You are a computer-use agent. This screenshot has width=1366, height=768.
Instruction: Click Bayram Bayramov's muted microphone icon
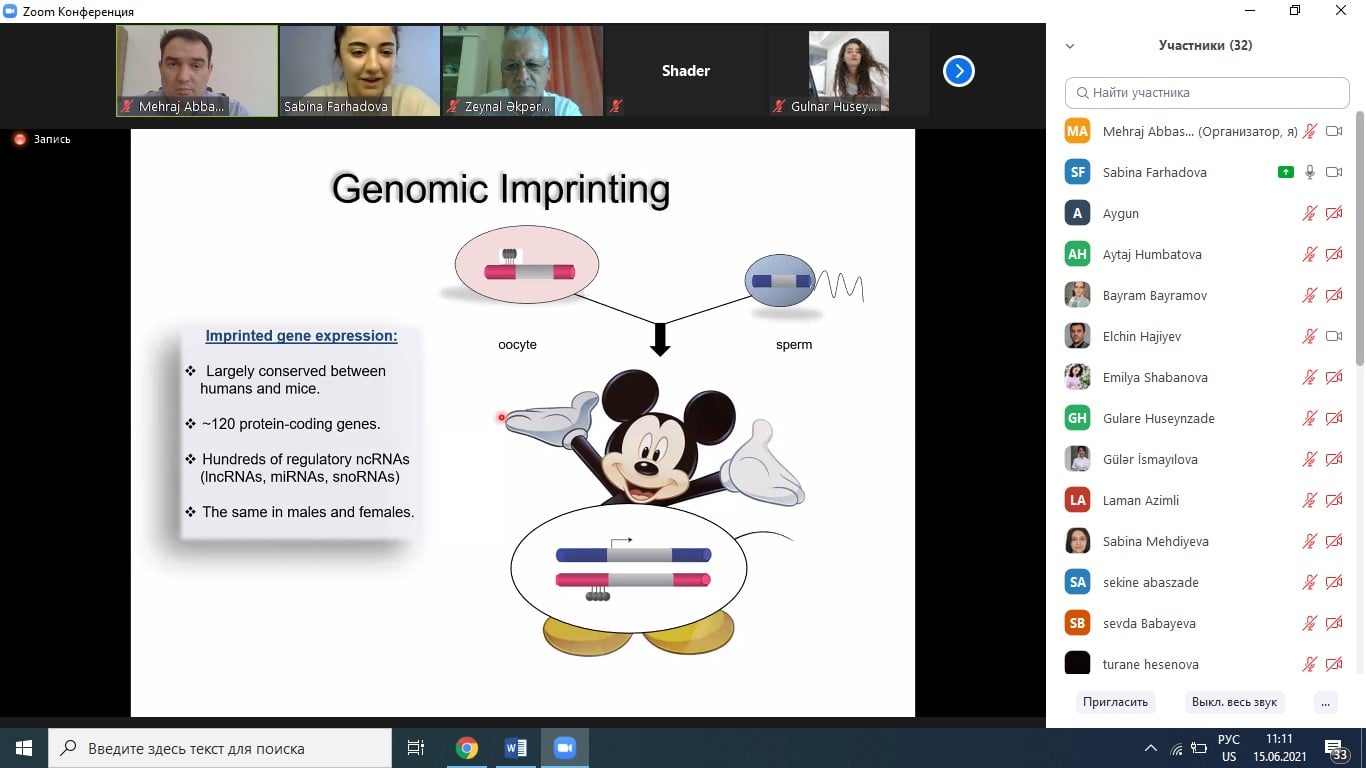[x=1310, y=295]
